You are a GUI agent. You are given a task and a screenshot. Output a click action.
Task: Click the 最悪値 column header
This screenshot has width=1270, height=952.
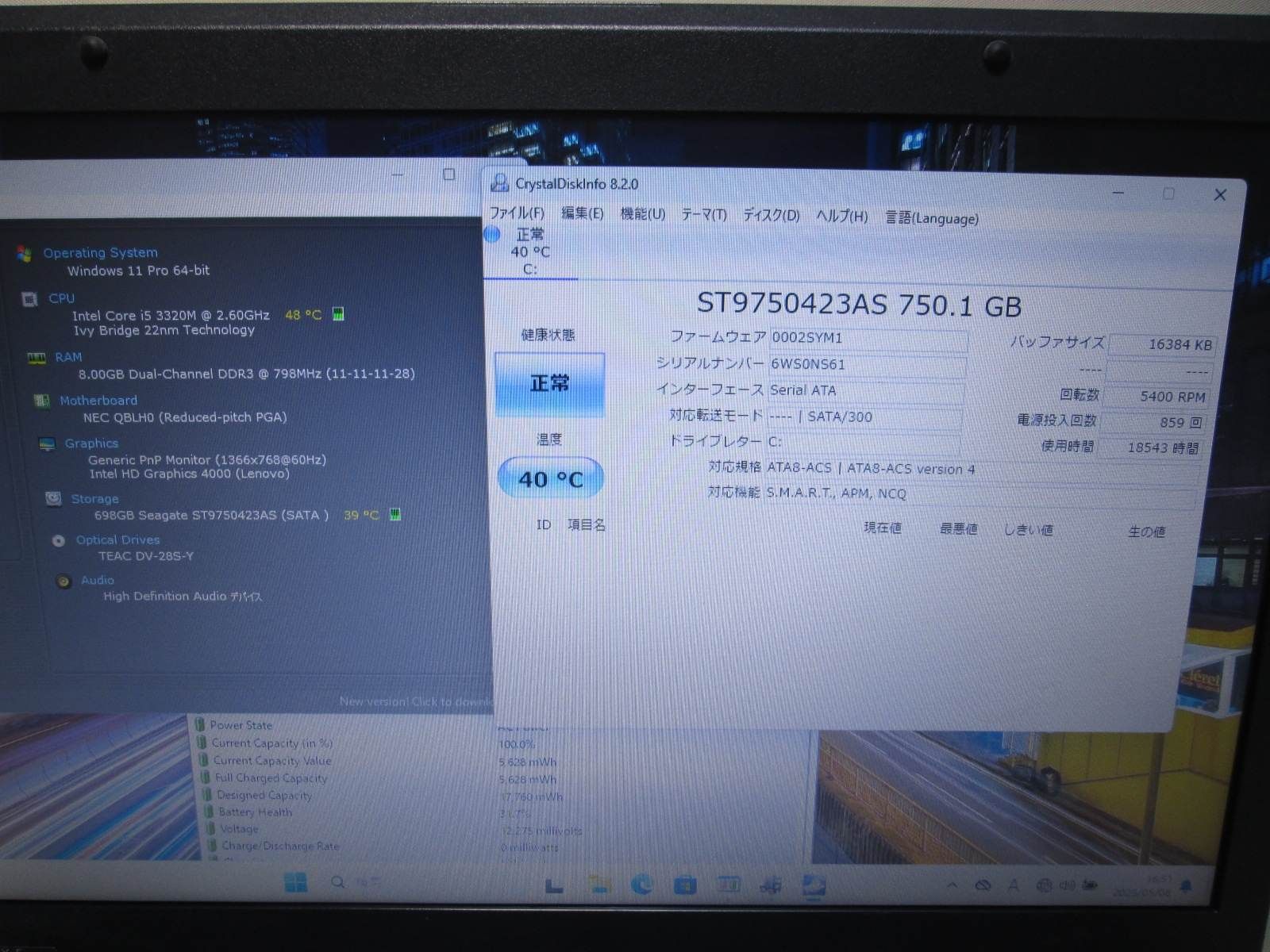[958, 528]
